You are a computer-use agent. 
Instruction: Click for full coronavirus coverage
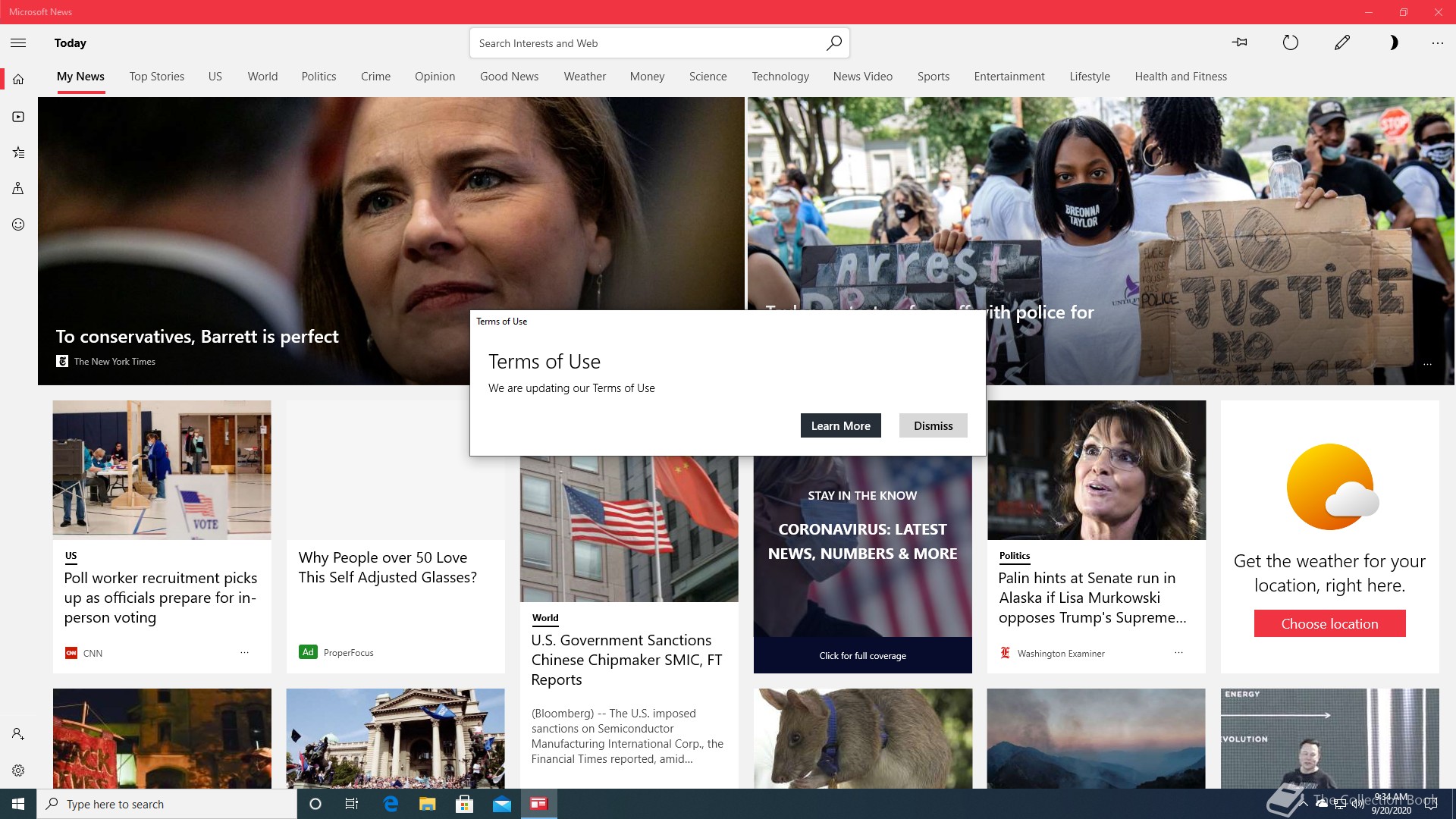tap(862, 655)
